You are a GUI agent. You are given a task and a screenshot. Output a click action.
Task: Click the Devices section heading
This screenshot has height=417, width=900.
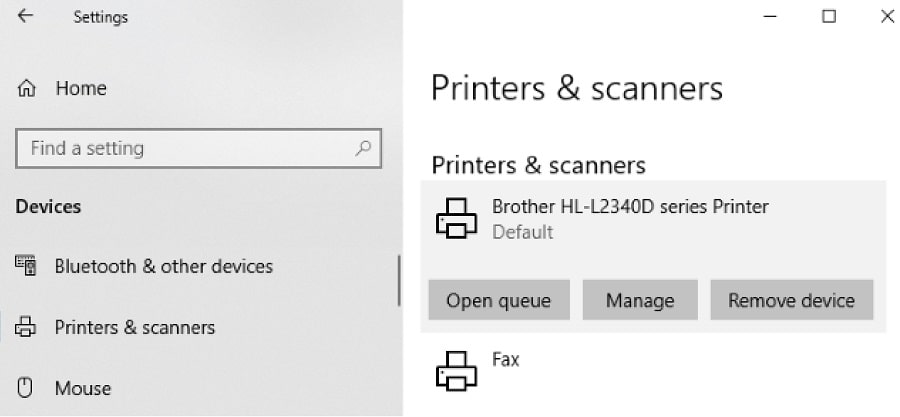pyautogui.click(x=48, y=206)
